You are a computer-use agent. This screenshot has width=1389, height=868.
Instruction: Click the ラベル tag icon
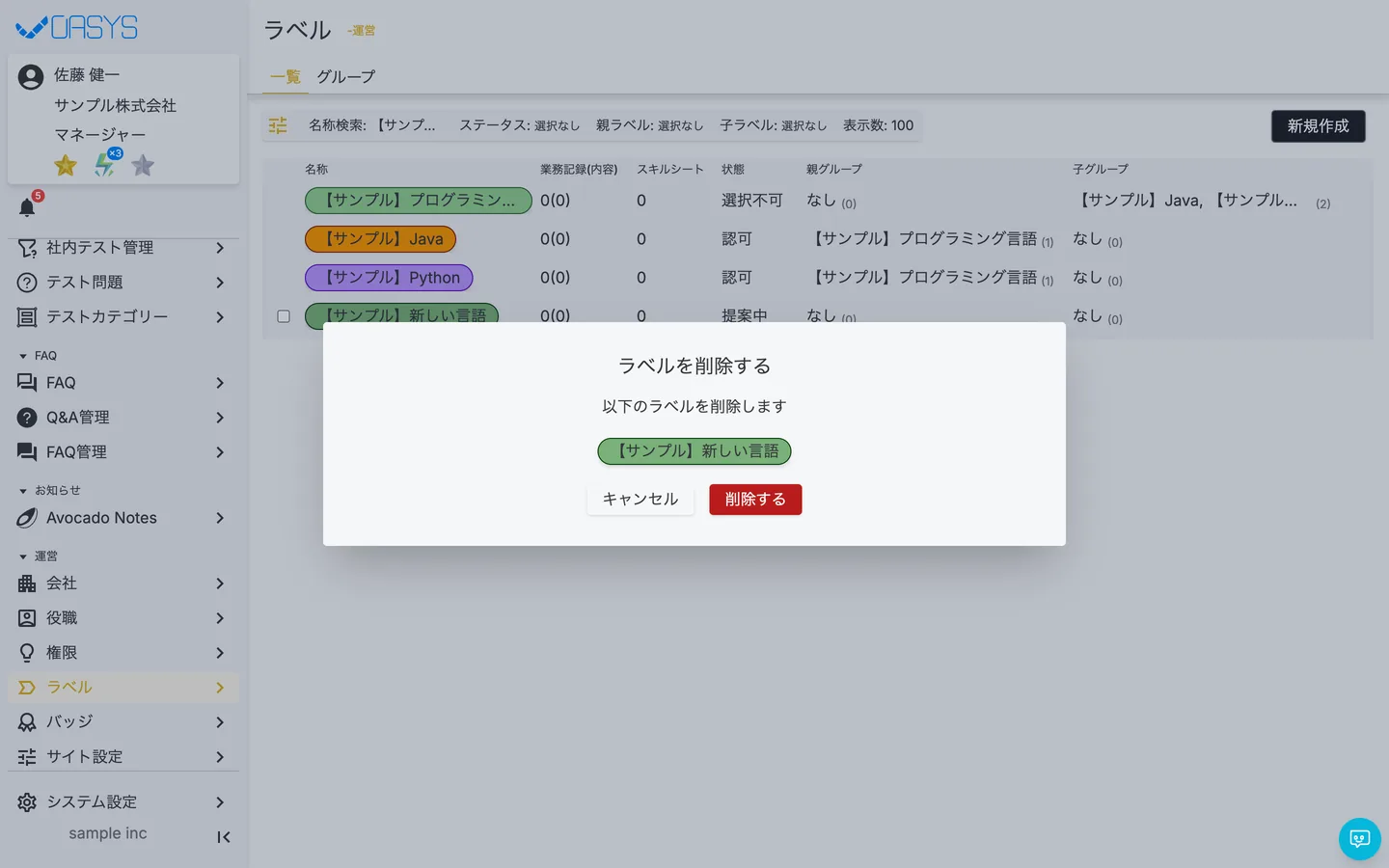27,688
